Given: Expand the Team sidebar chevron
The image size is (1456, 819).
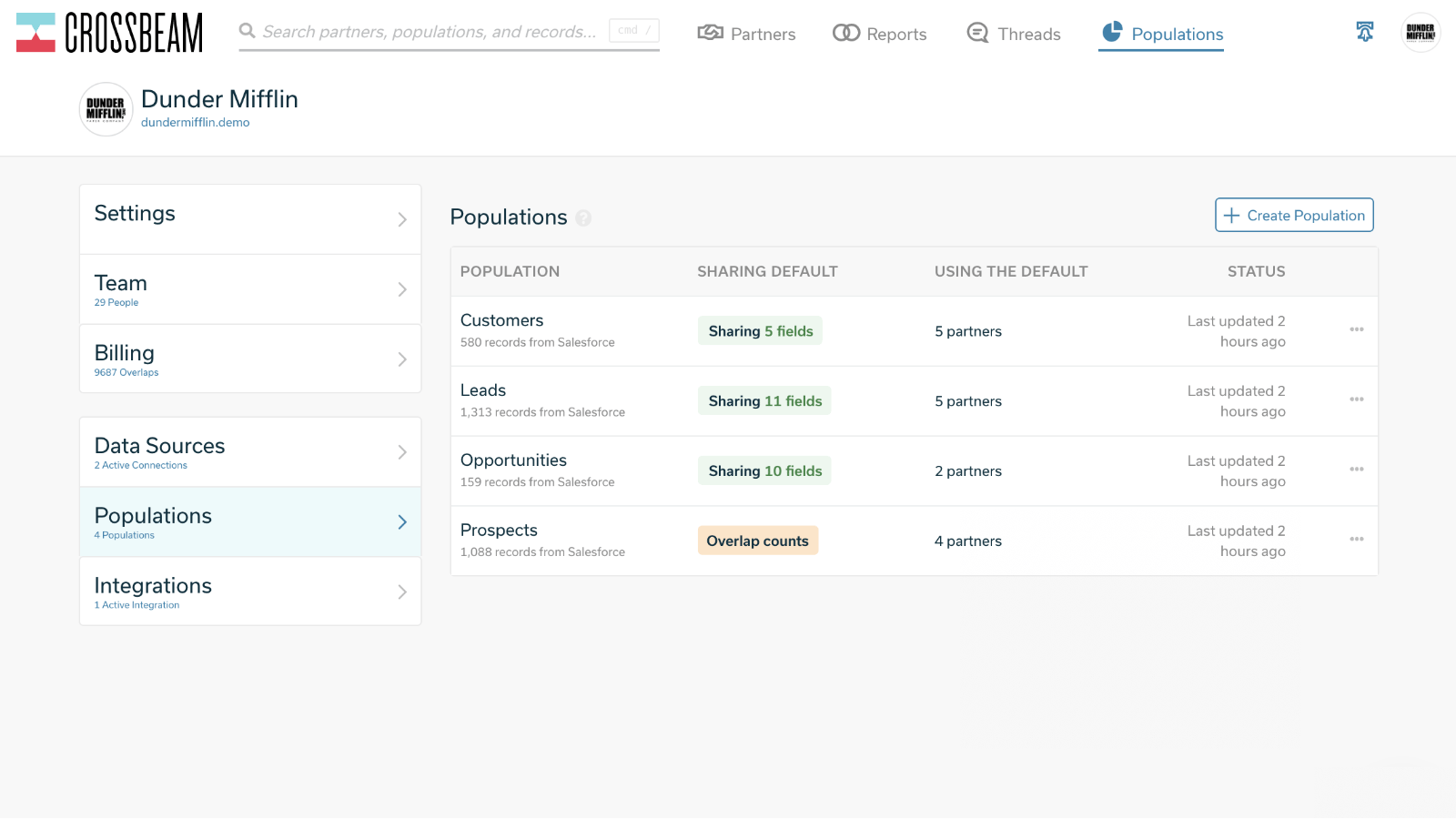Looking at the screenshot, I should 402,289.
